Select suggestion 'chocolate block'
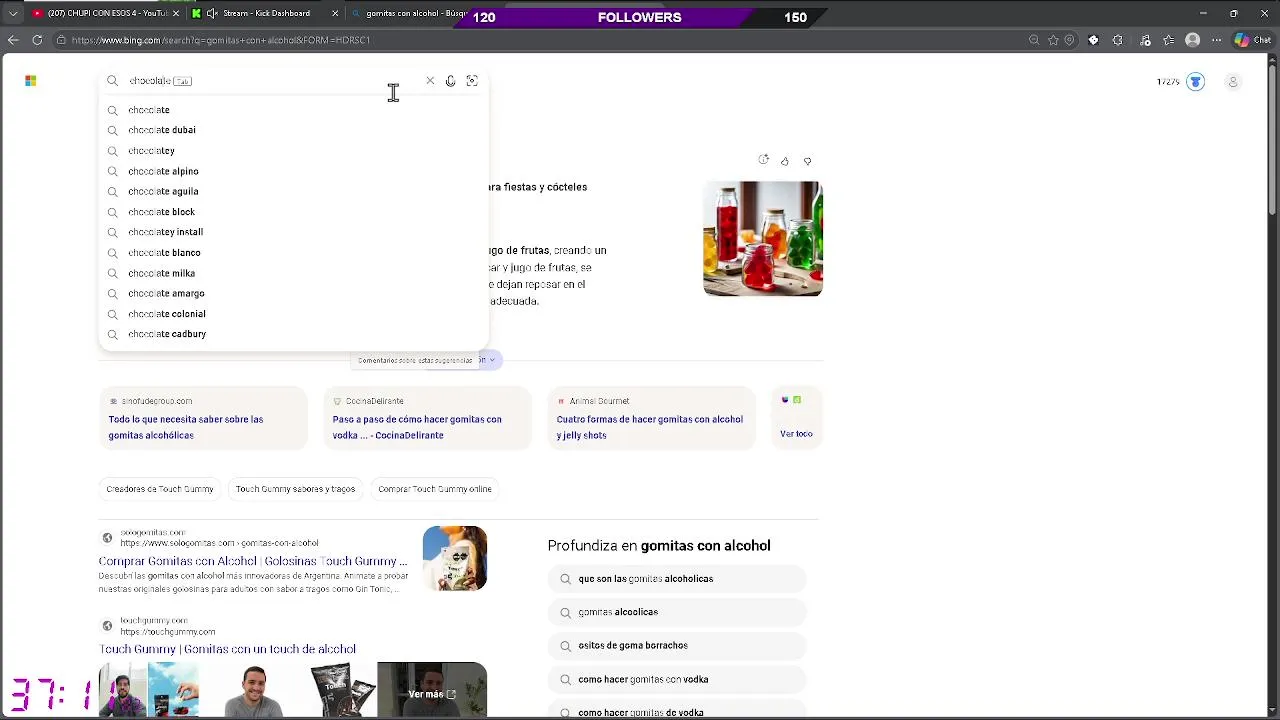The width and height of the screenshot is (1280, 720). coord(294,212)
